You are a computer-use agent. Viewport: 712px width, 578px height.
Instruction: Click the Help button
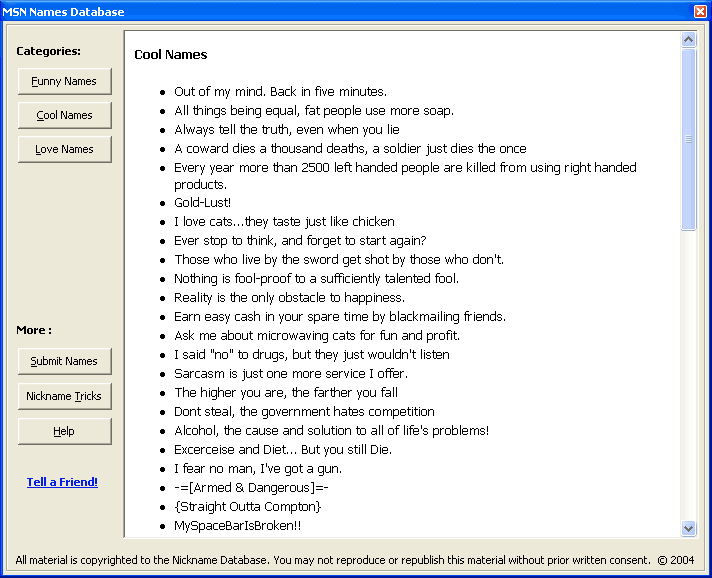click(64, 431)
